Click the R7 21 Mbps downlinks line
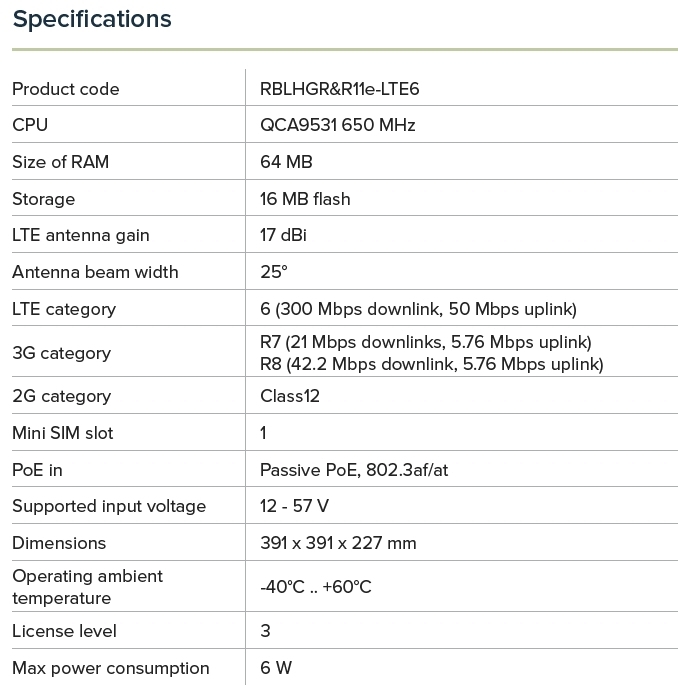 tap(425, 342)
